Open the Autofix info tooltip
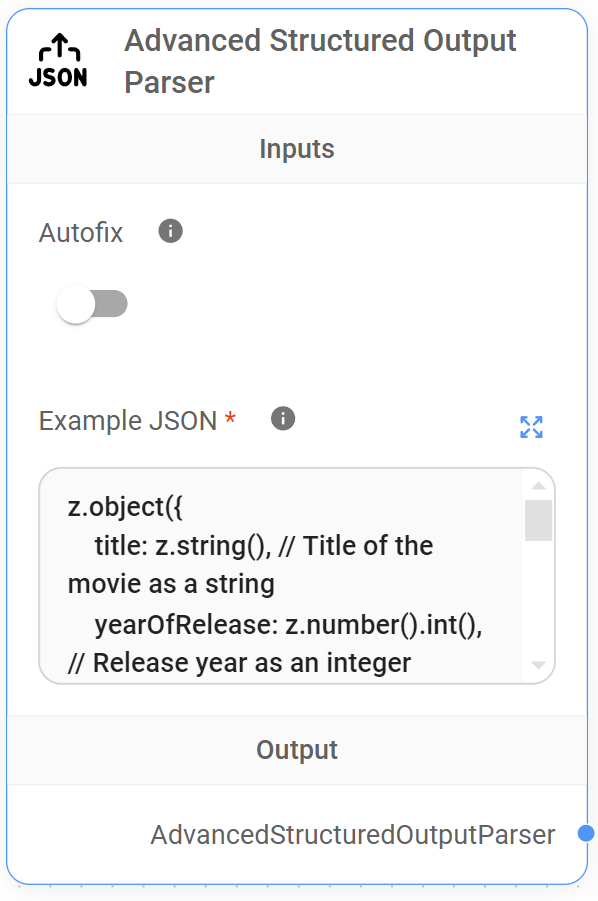This screenshot has height=901, width=598. 170,231
